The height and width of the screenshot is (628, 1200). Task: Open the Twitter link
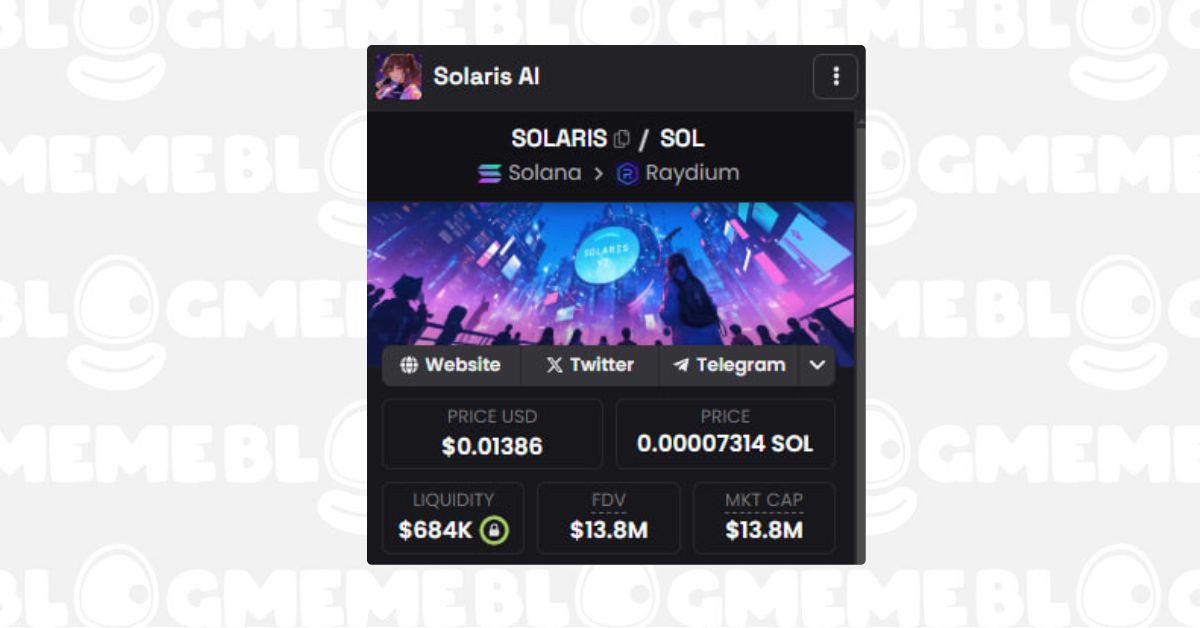click(590, 365)
